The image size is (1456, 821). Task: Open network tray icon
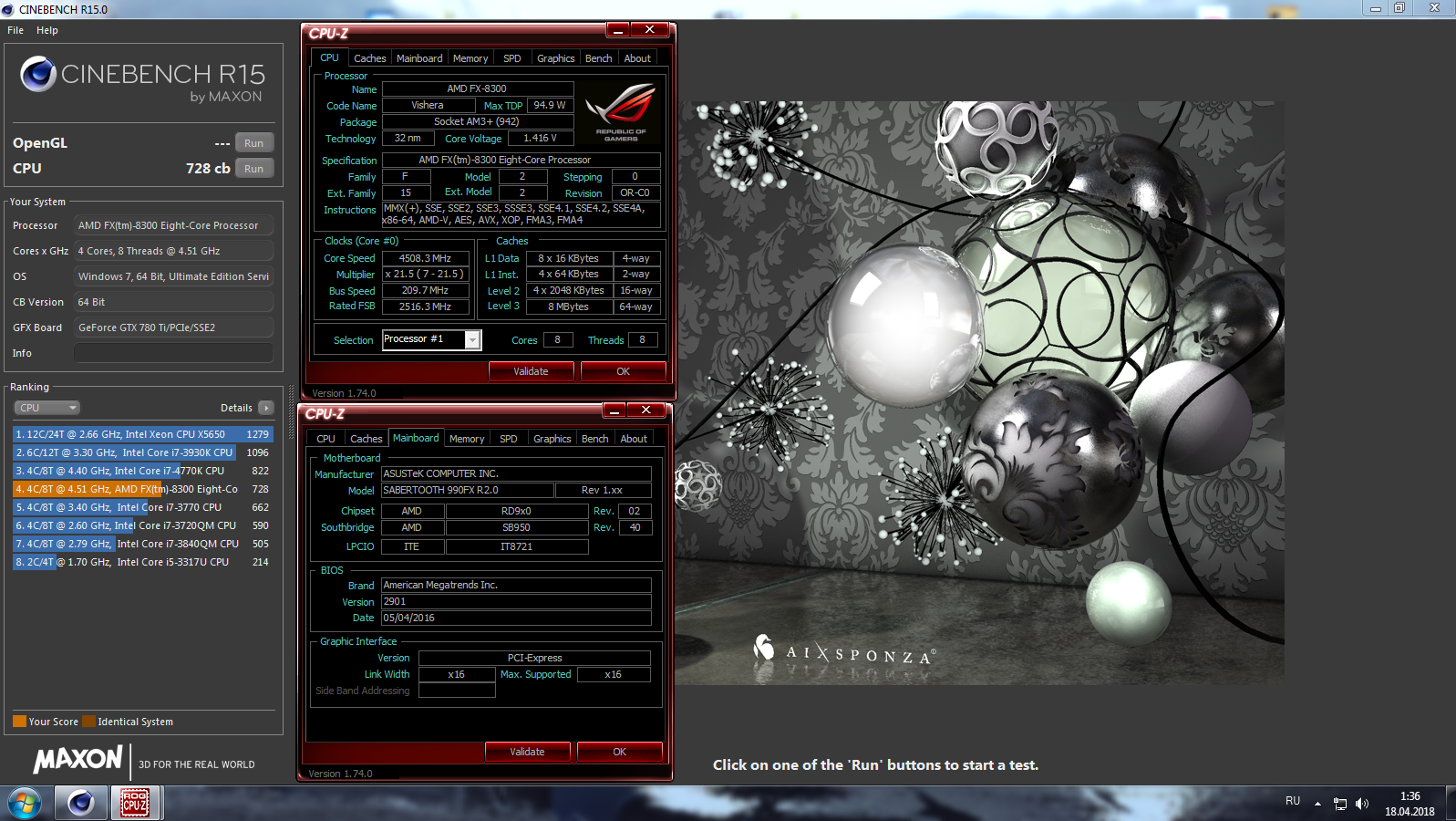[x=1339, y=804]
